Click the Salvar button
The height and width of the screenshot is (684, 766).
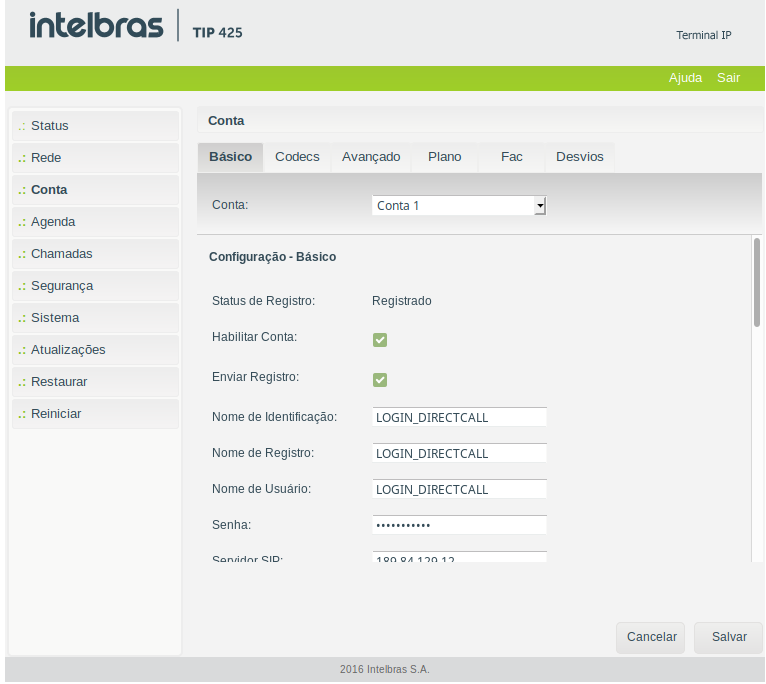click(x=728, y=638)
